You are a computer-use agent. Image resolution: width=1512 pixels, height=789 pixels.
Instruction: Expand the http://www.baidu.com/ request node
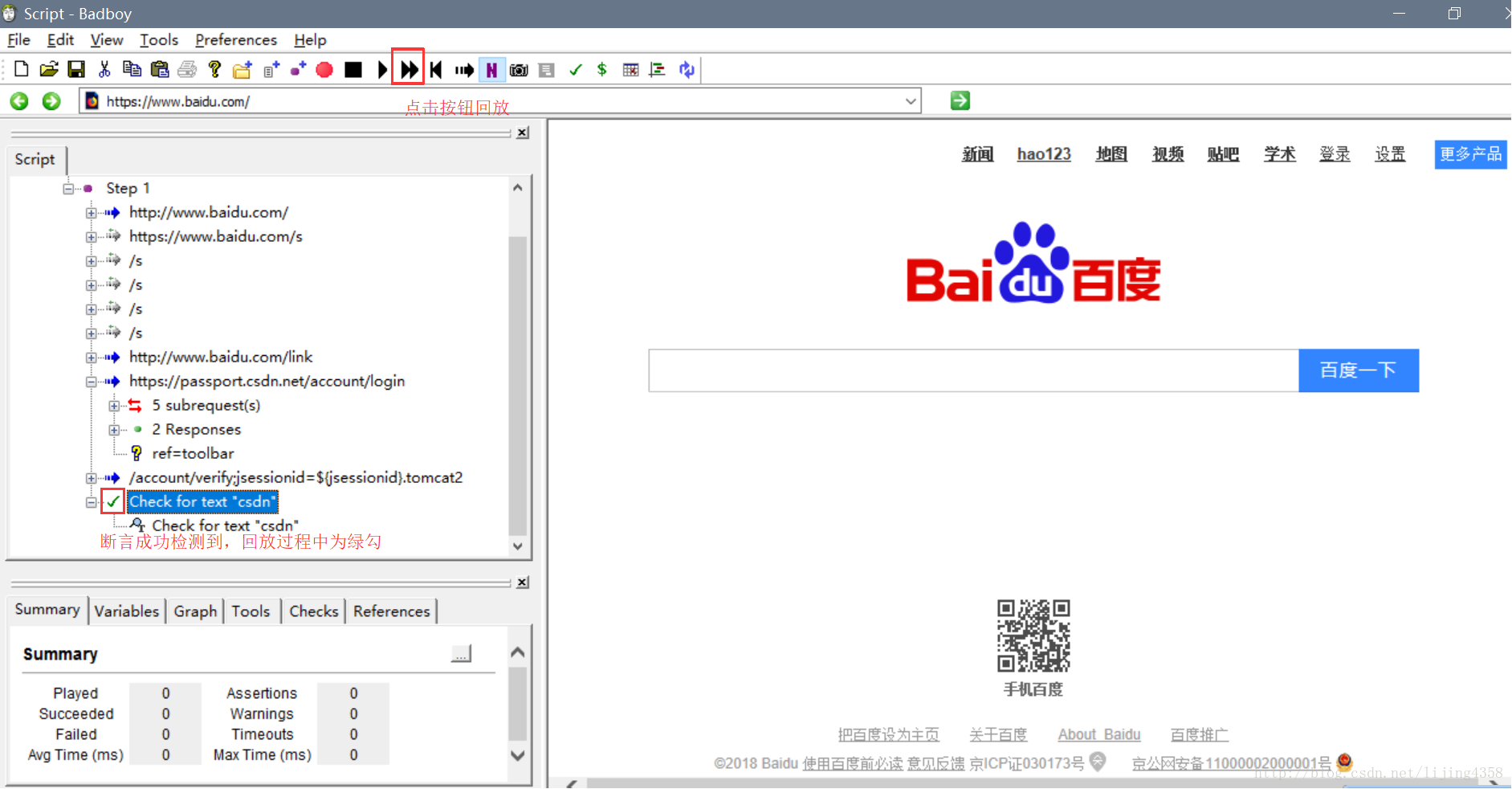[x=91, y=213]
